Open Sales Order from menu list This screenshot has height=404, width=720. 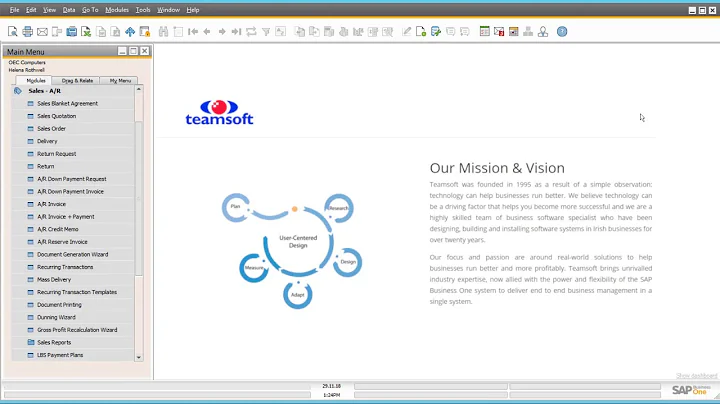[x=51, y=129]
